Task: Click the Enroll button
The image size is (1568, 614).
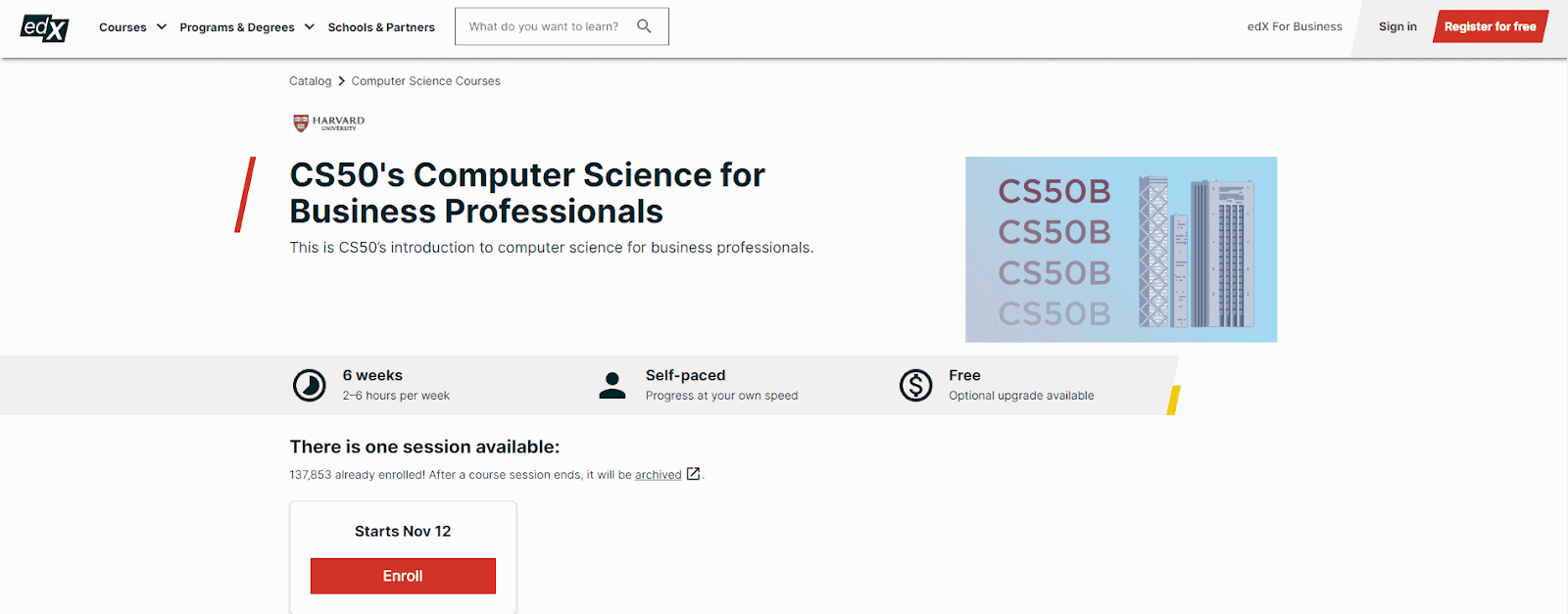Action: pyautogui.click(x=402, y=576)
